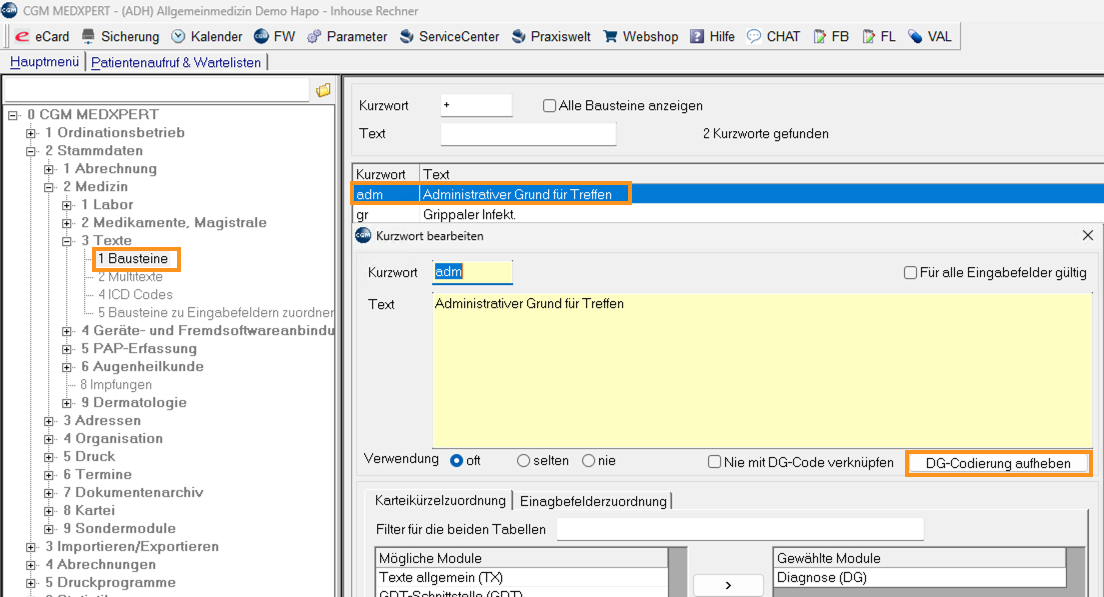Switch to Patientenaufruf & Wartelisten tab

click(176, 62)
